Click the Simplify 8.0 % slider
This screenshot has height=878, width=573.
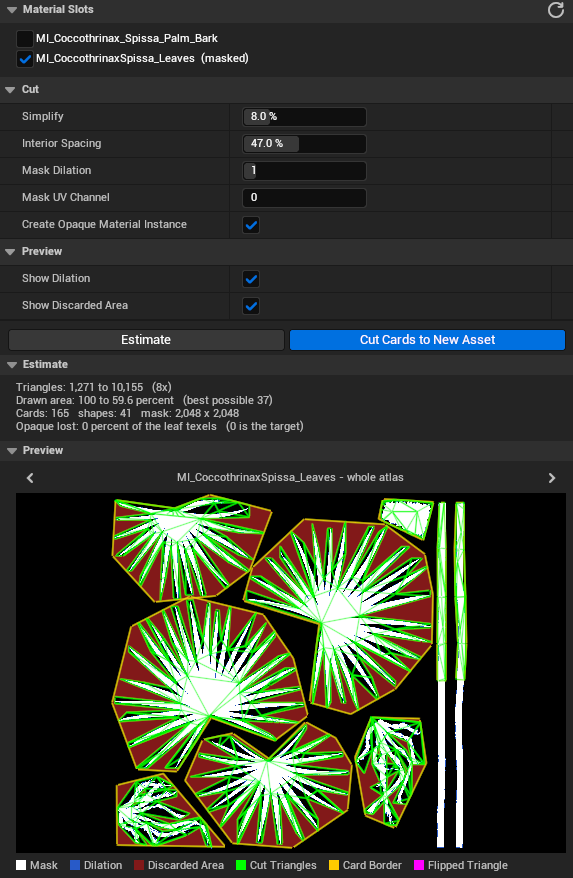(304, 116)
